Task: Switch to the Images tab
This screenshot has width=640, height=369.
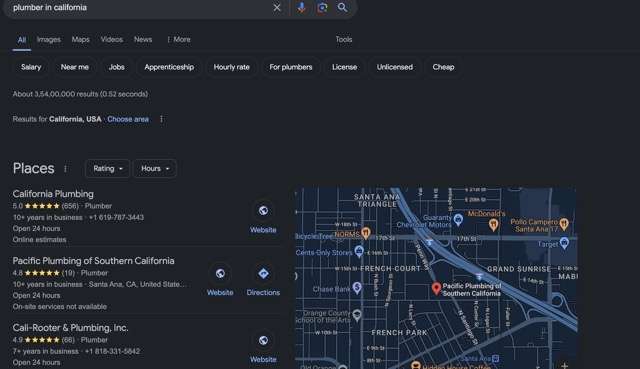Action: tap(49, 40)
